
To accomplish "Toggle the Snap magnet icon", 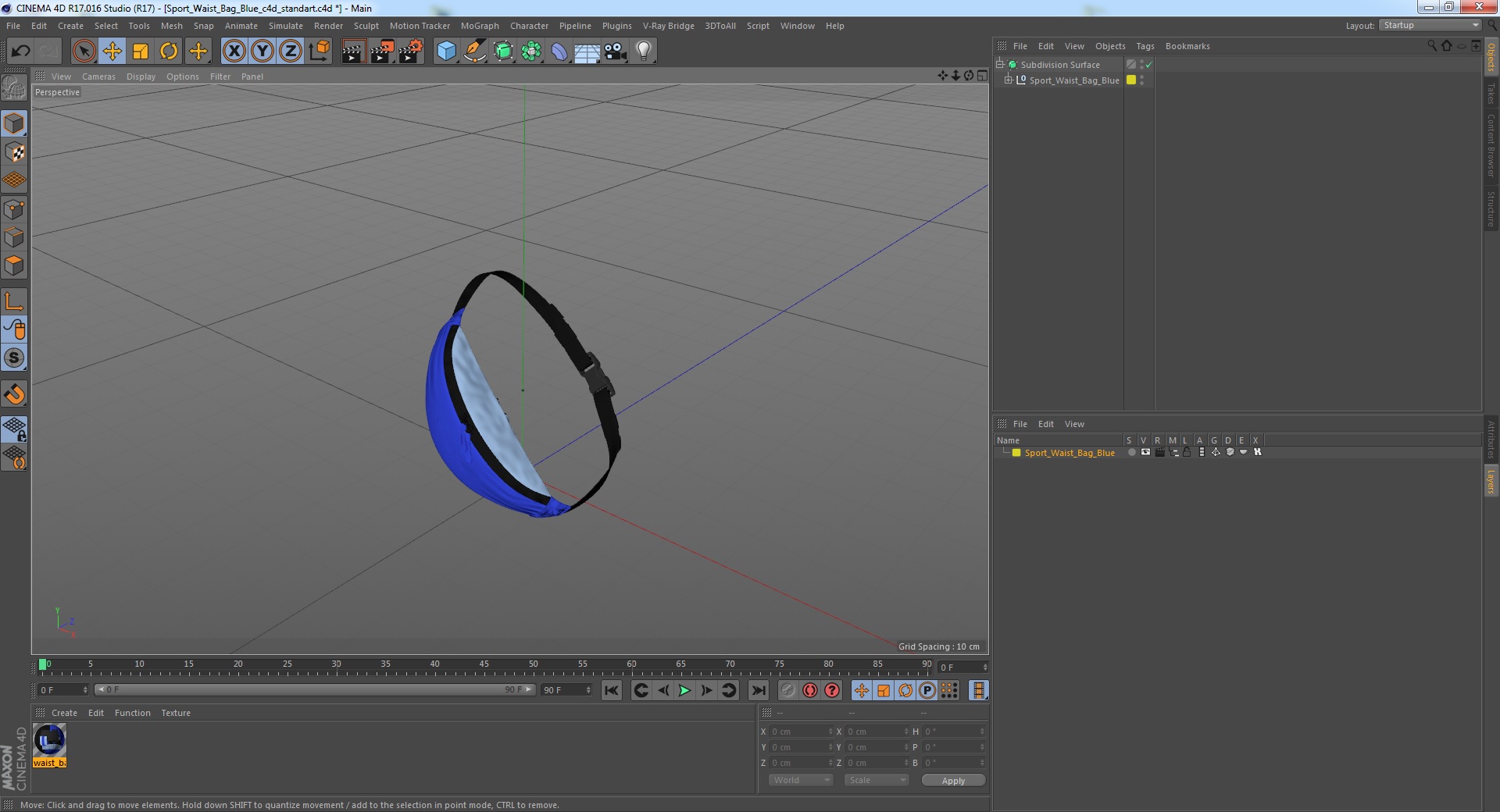I will click(x=14, y=394).
